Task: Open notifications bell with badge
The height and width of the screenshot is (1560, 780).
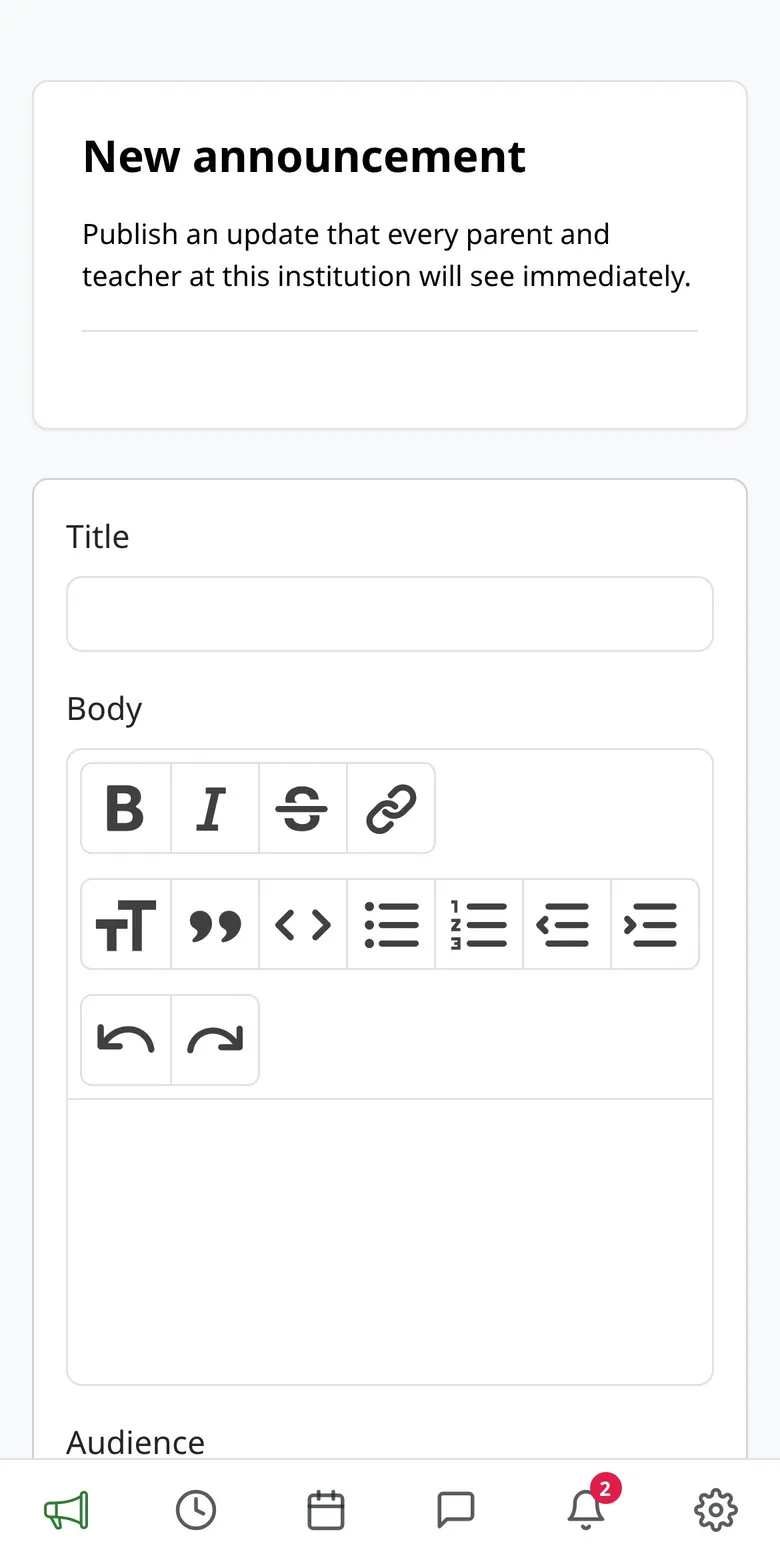Action: [x=586, y=1508]
